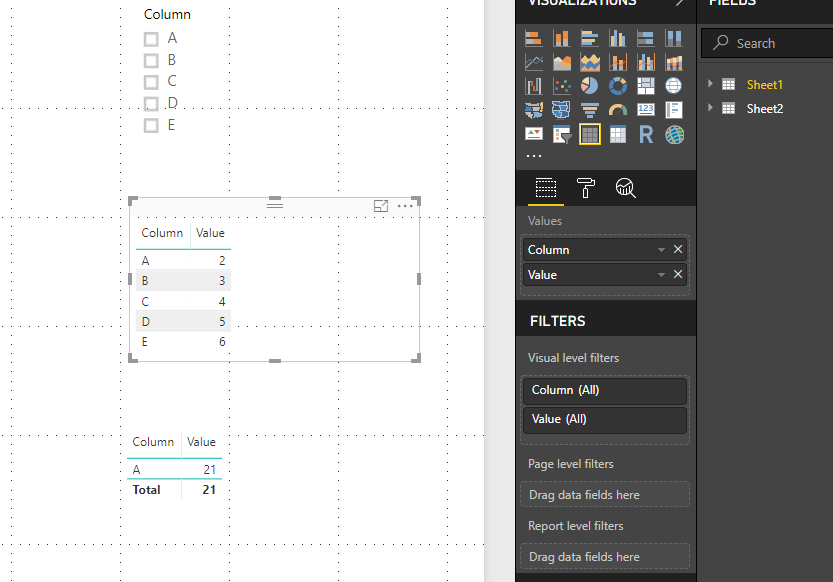833x582 pixels.
Task: Tick slicer checkbox E
Action: [151, 125]
